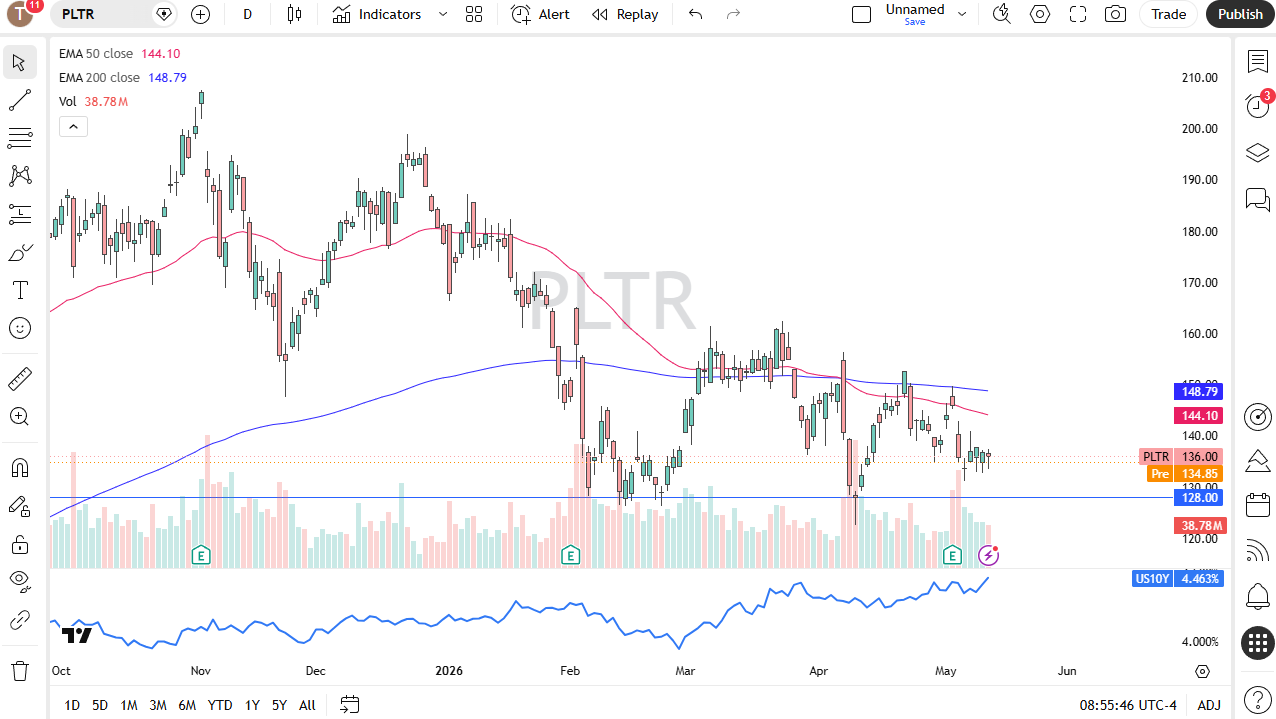Take a chart snapshot with camera
Viewport: 1276px width, 719px height.
point(1115,14)
